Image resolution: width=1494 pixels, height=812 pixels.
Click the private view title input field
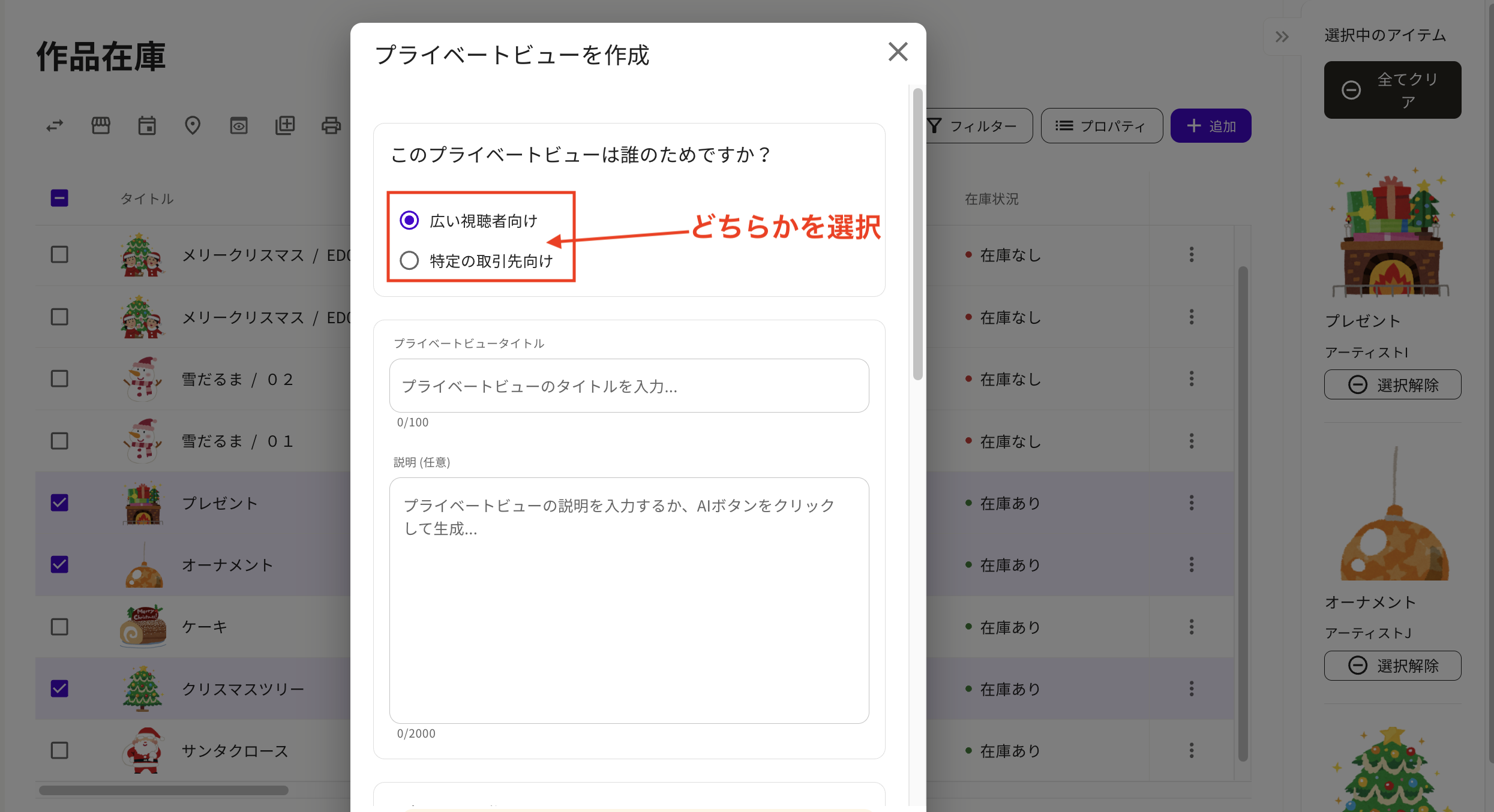(x=629, y=386)
